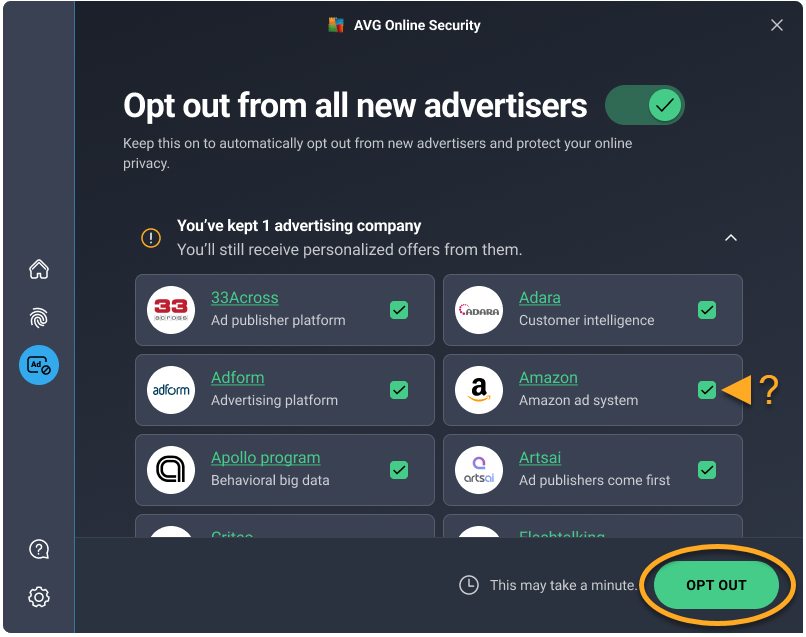This screenshot has height=637, width=806.
Task: Open the settings gear icon
Action: point(39,597)
